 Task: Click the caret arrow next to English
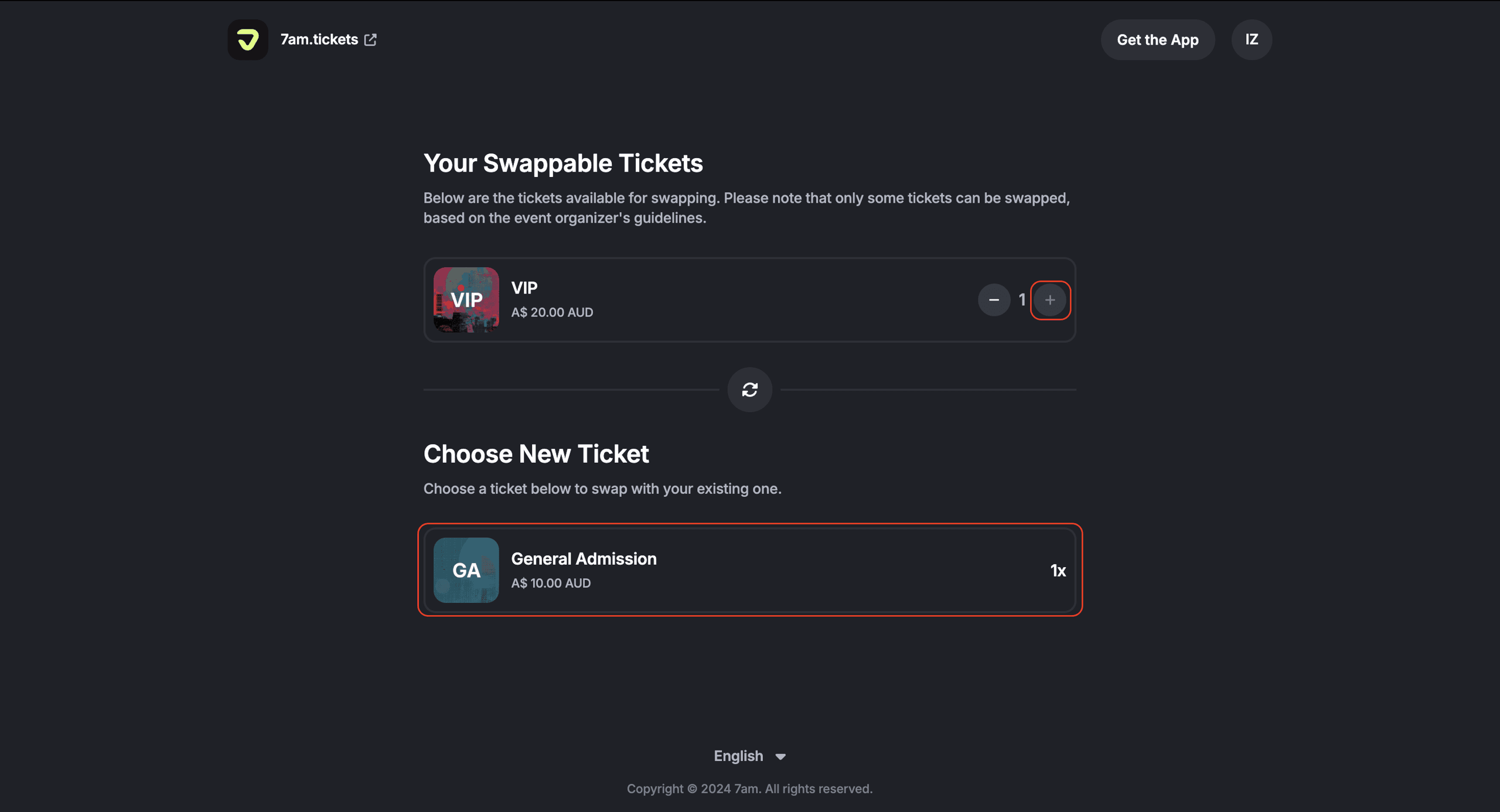(780, 756)
